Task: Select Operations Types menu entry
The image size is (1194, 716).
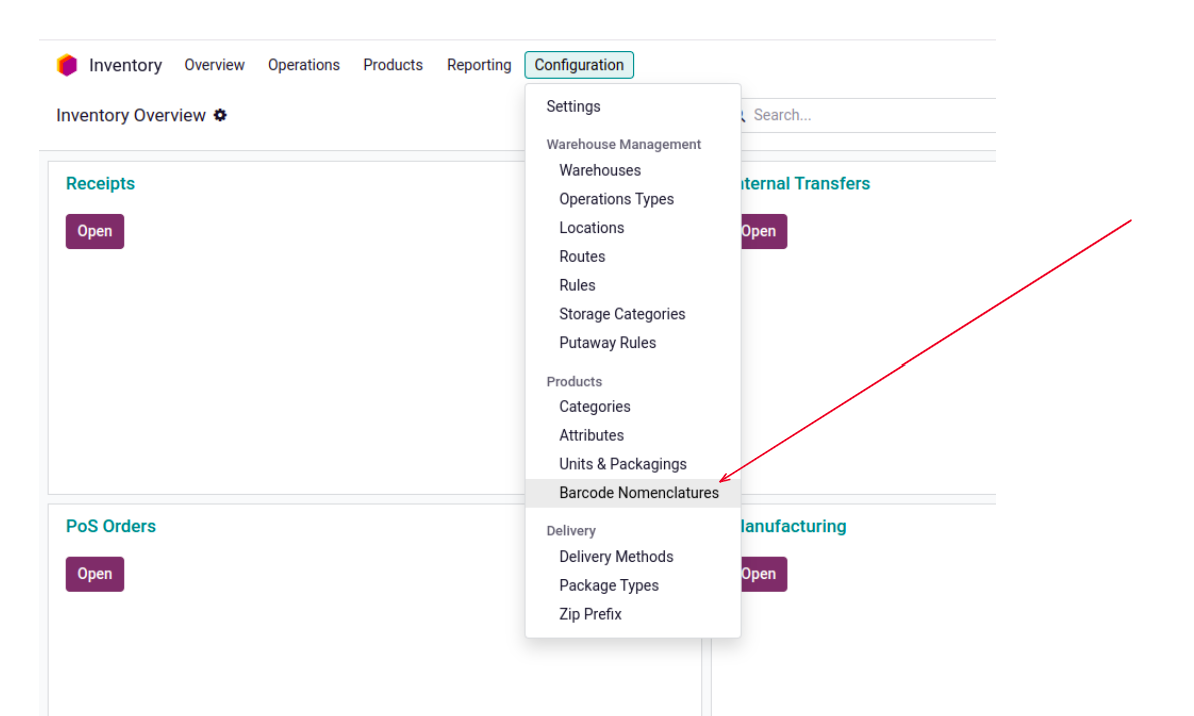Action: (x=616, y=199)
